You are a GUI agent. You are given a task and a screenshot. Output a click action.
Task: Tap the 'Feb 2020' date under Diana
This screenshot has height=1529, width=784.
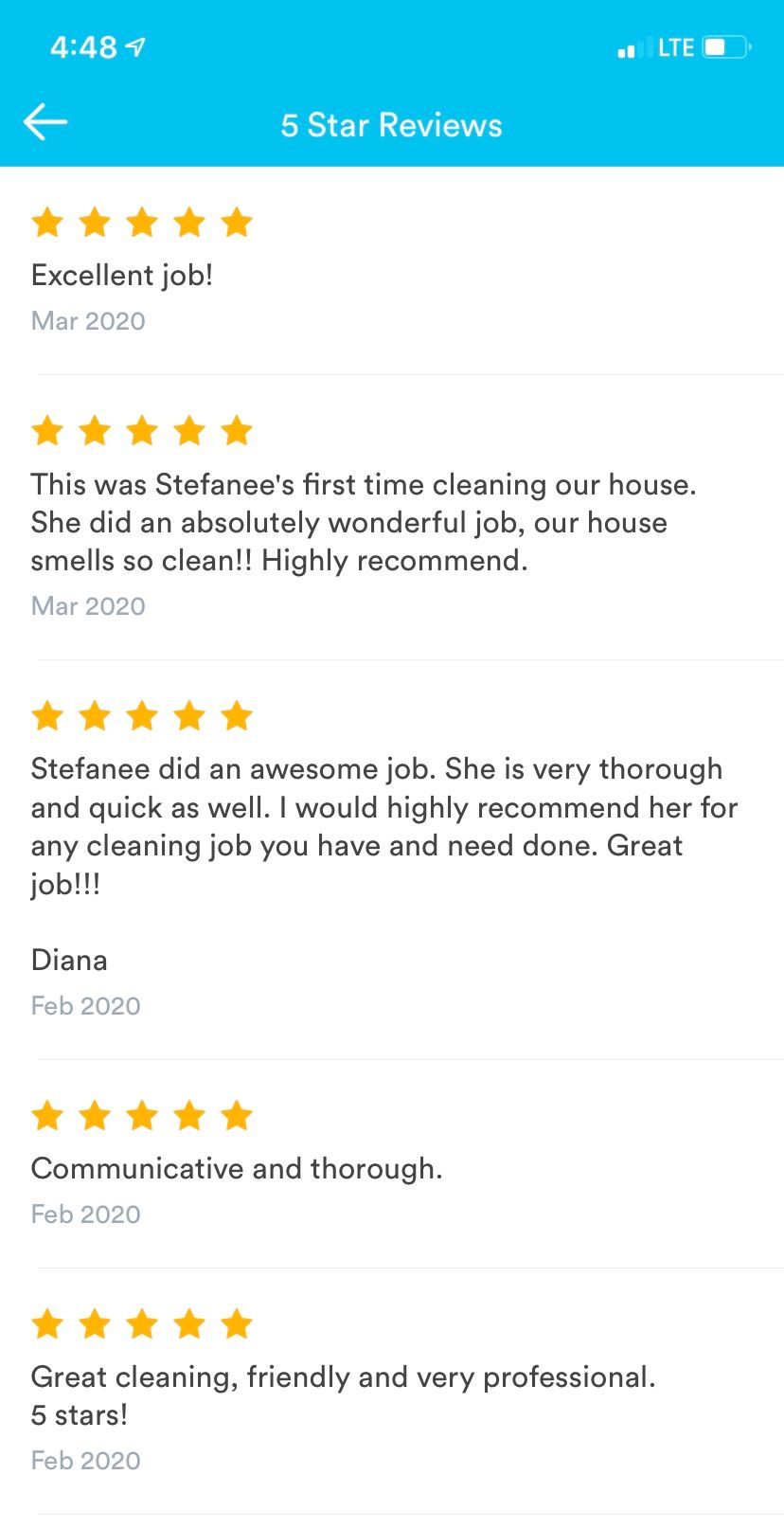(x=85, y=1006)
